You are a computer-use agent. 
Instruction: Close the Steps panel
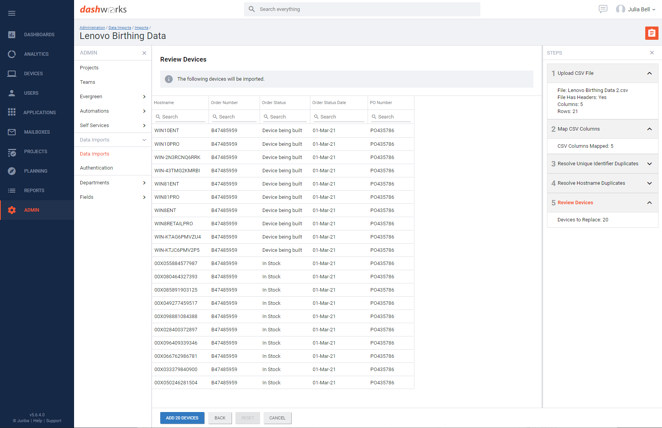[651, 53]
